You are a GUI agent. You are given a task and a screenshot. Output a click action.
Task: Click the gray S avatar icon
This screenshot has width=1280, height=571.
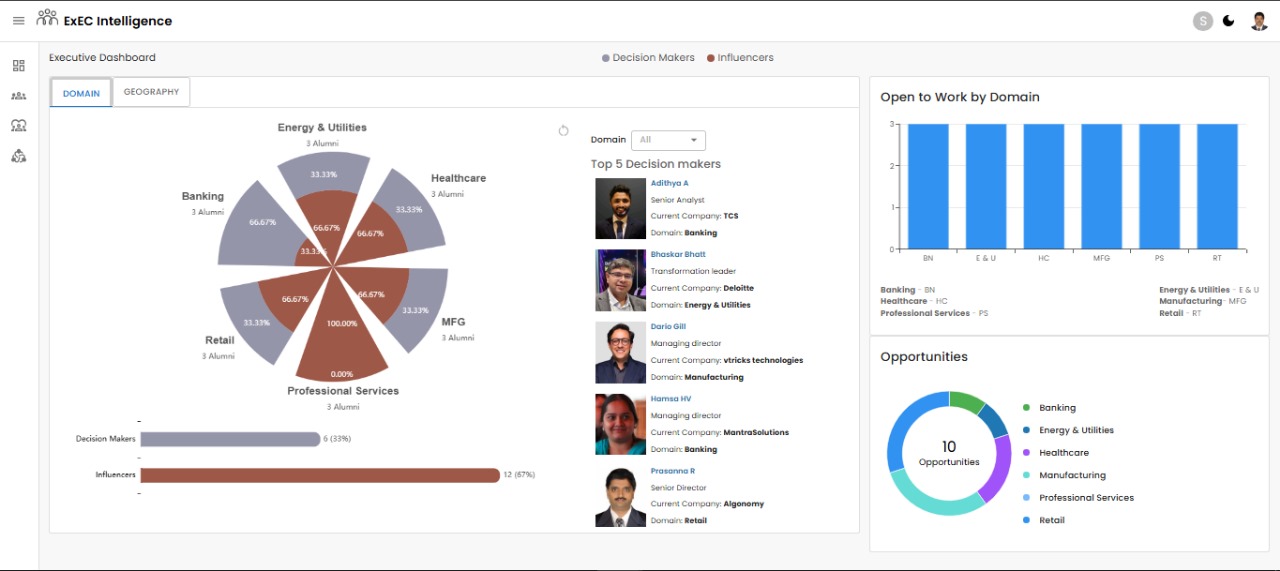[x=1202, y=21]
